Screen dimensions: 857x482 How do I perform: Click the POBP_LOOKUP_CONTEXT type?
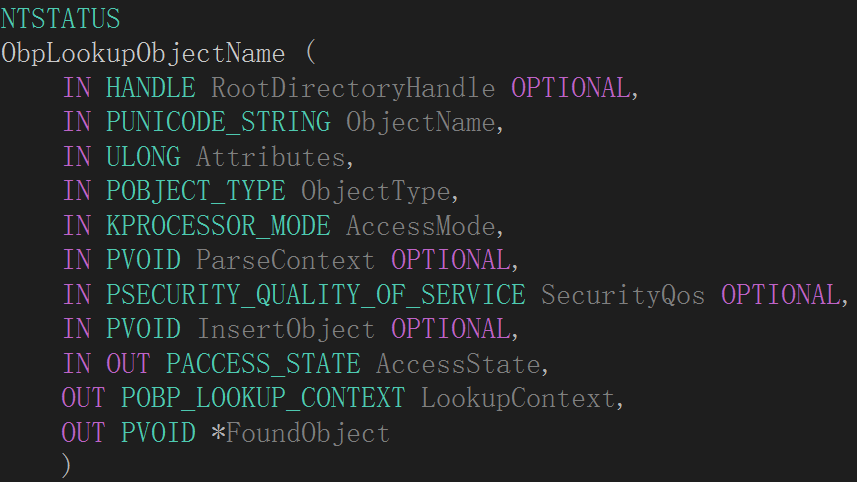(x=263, y=398)
